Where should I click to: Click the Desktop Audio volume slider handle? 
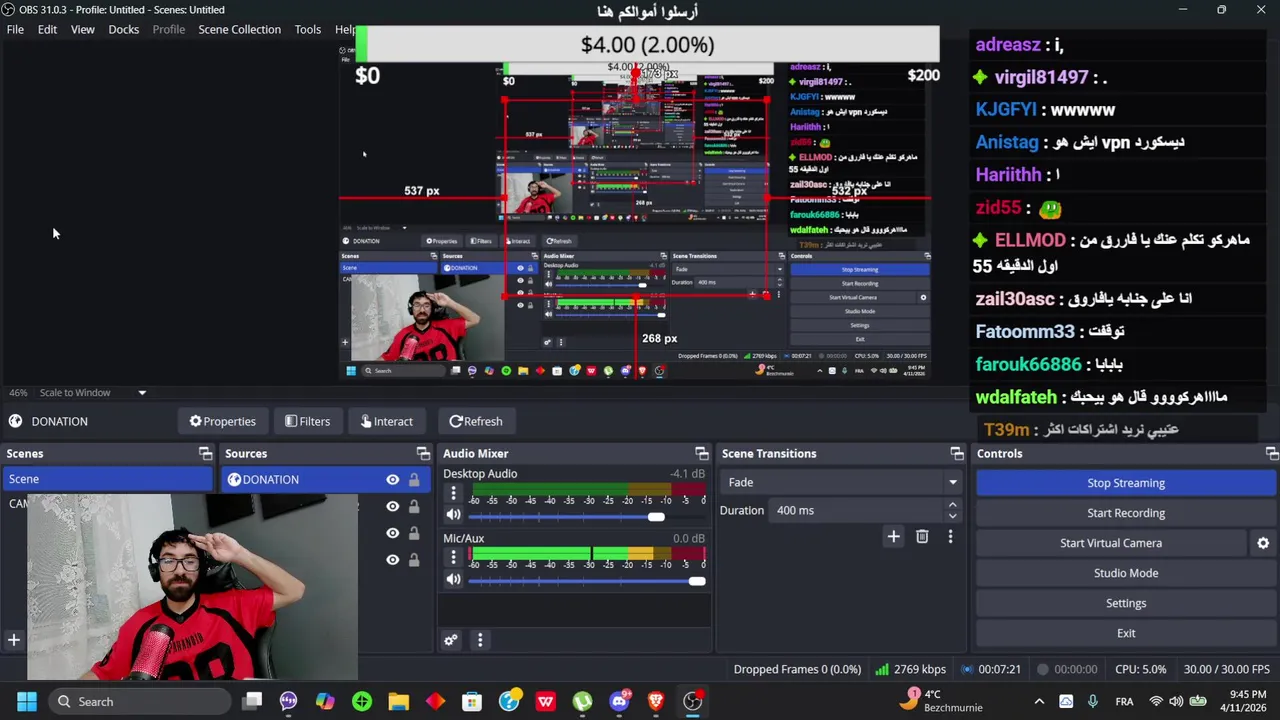click(655, 517)
